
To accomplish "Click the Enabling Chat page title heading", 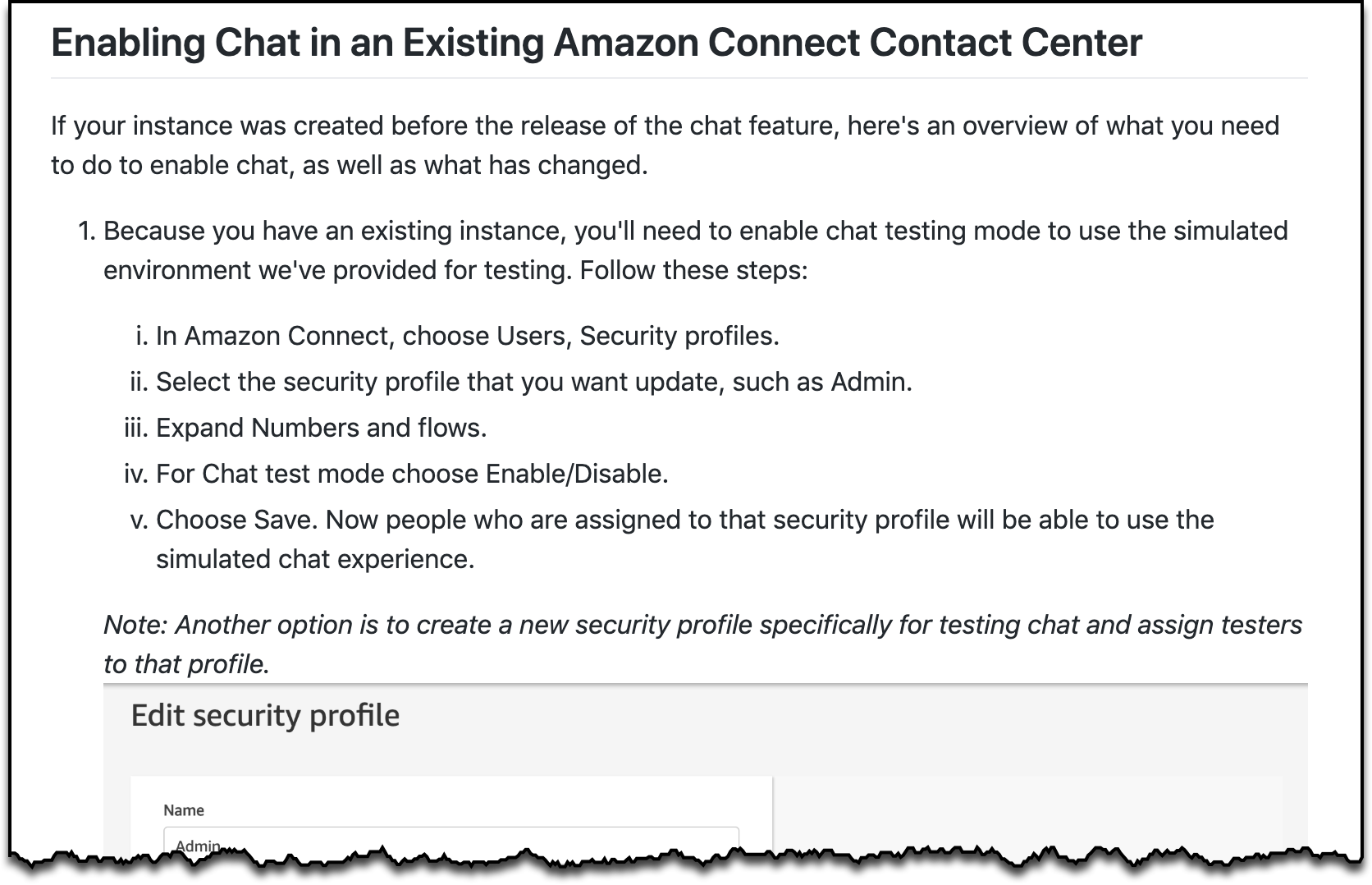I will pos(597,43).
